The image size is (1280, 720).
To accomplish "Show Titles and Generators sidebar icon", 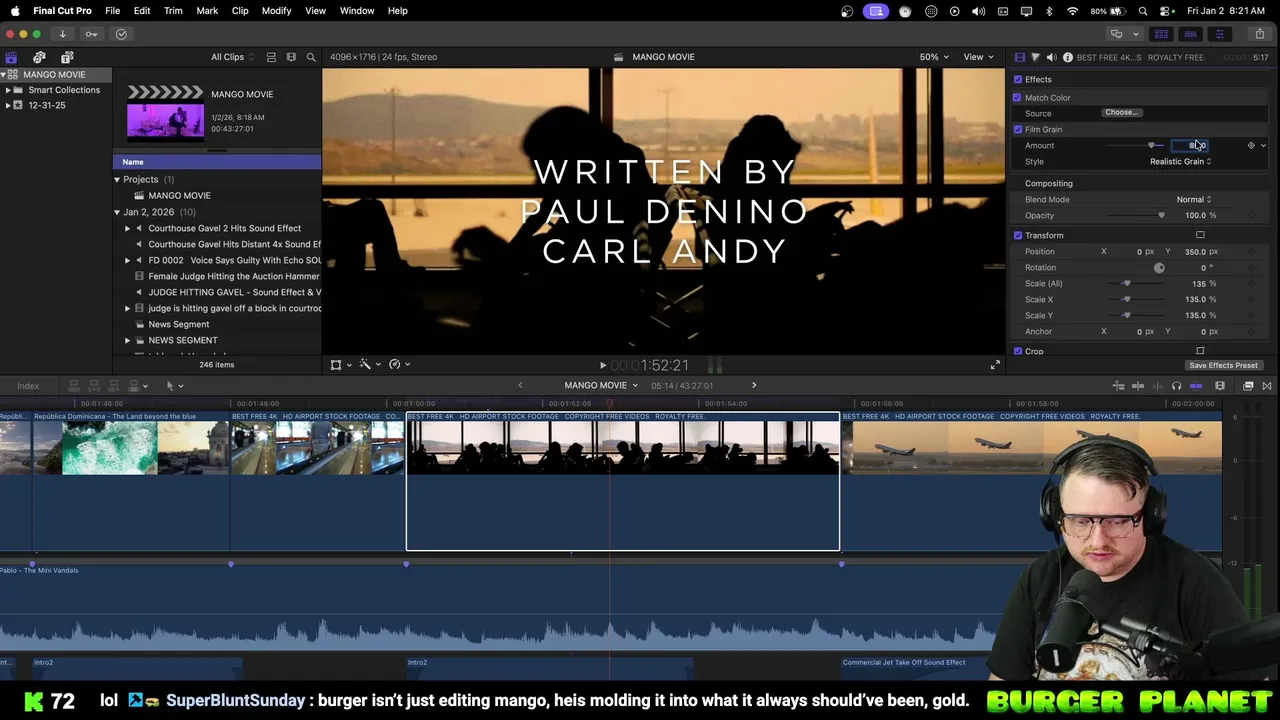I will point(67,57).
